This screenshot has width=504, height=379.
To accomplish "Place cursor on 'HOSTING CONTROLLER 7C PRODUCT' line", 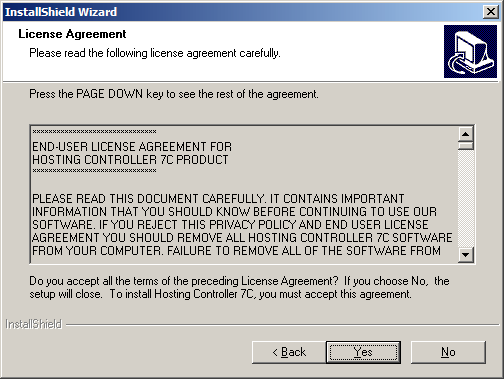I will tap(130, 160).
